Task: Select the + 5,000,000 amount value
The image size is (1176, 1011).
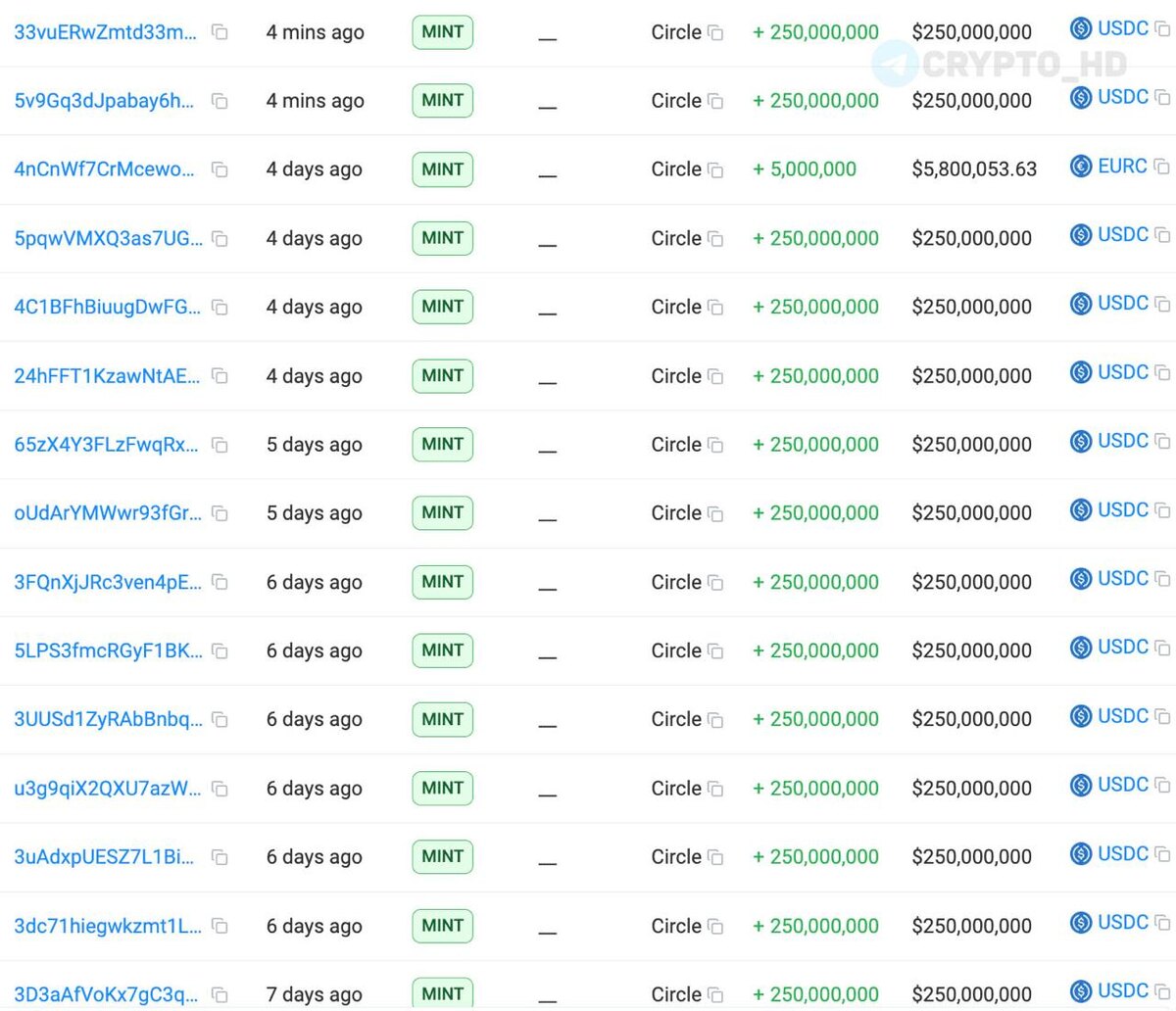Action: pos(805,169)
